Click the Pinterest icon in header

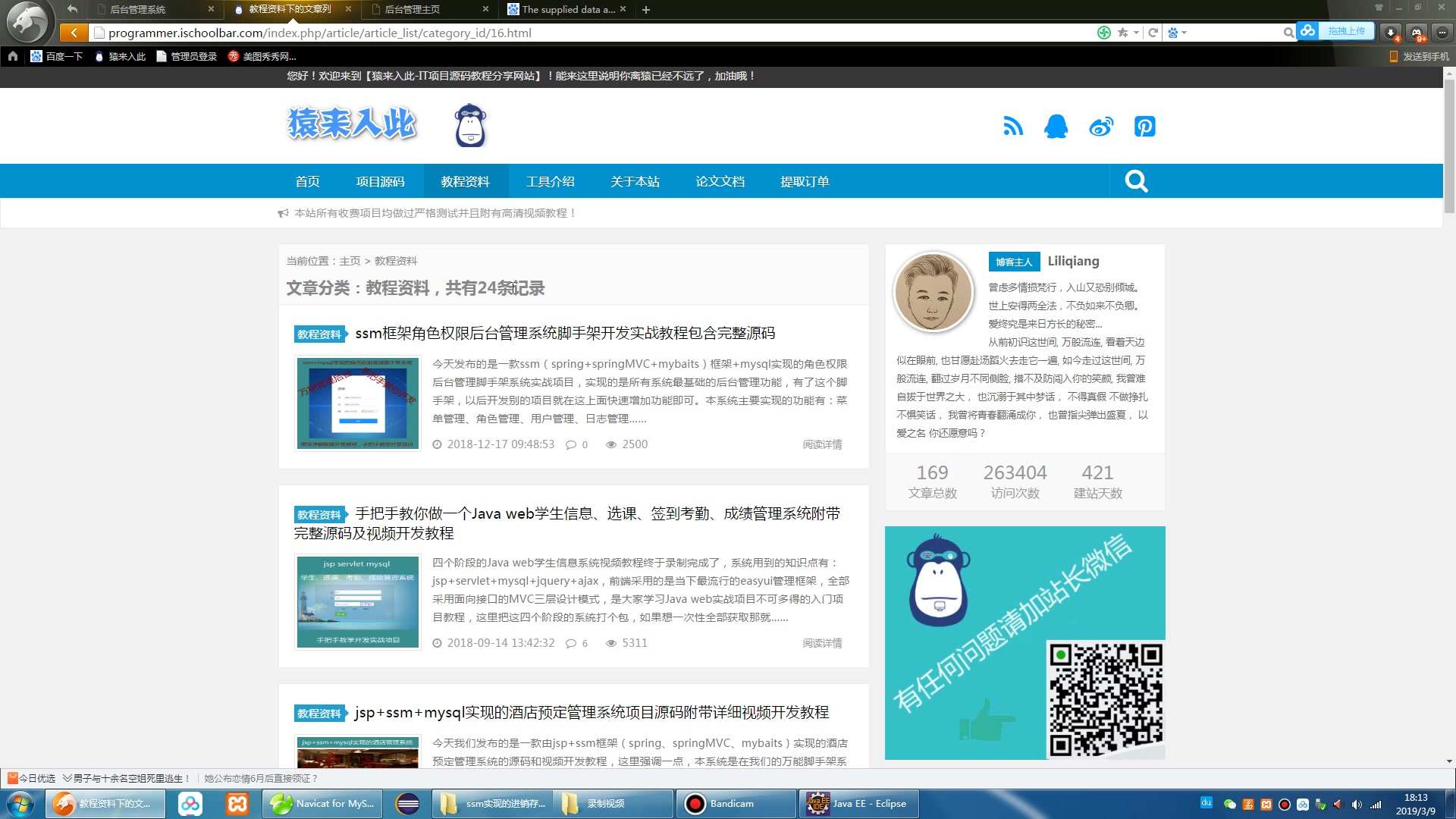point(1144,126)
